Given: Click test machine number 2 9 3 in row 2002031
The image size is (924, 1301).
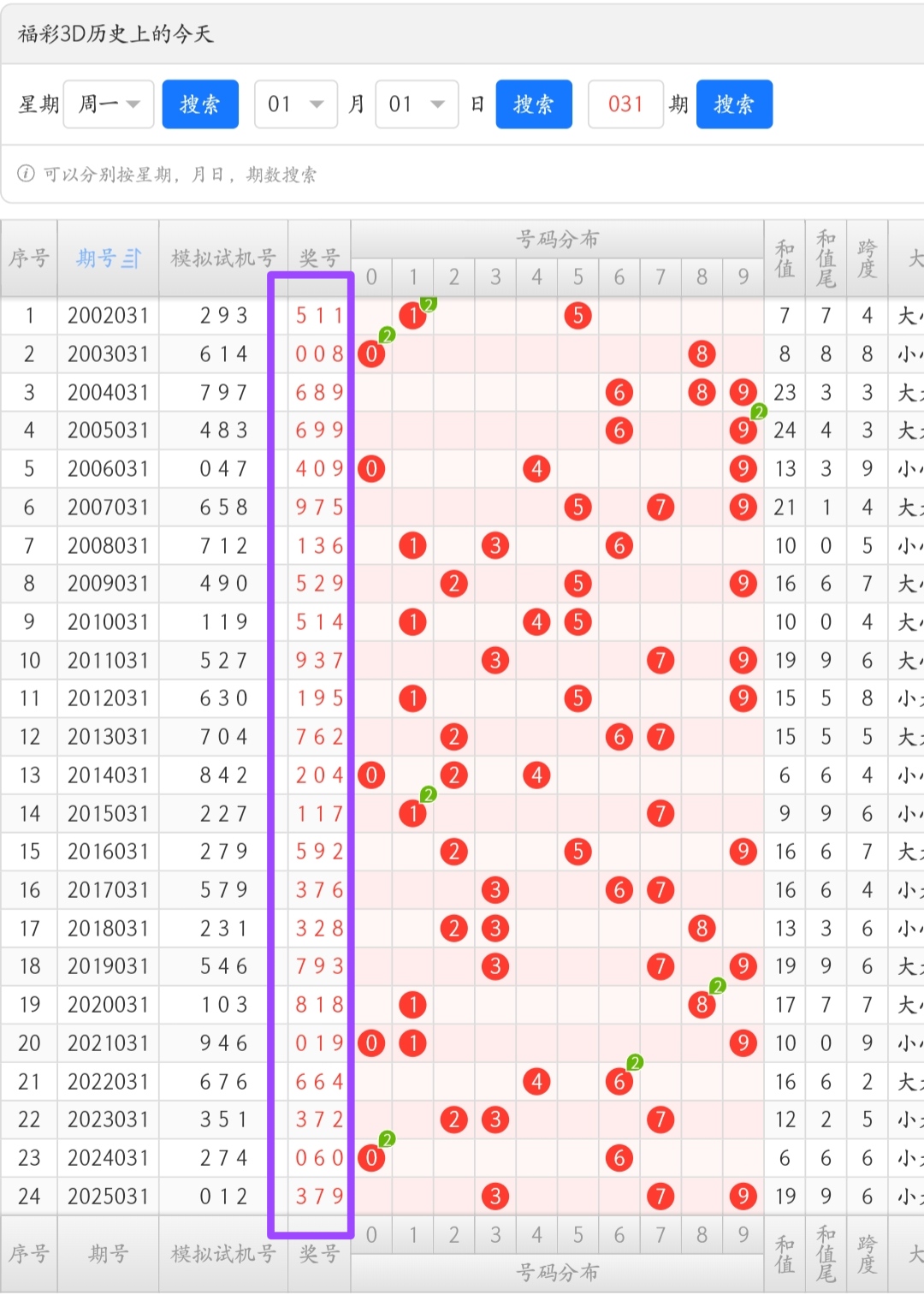Looking at the screenshot, I should click(224, 316).
